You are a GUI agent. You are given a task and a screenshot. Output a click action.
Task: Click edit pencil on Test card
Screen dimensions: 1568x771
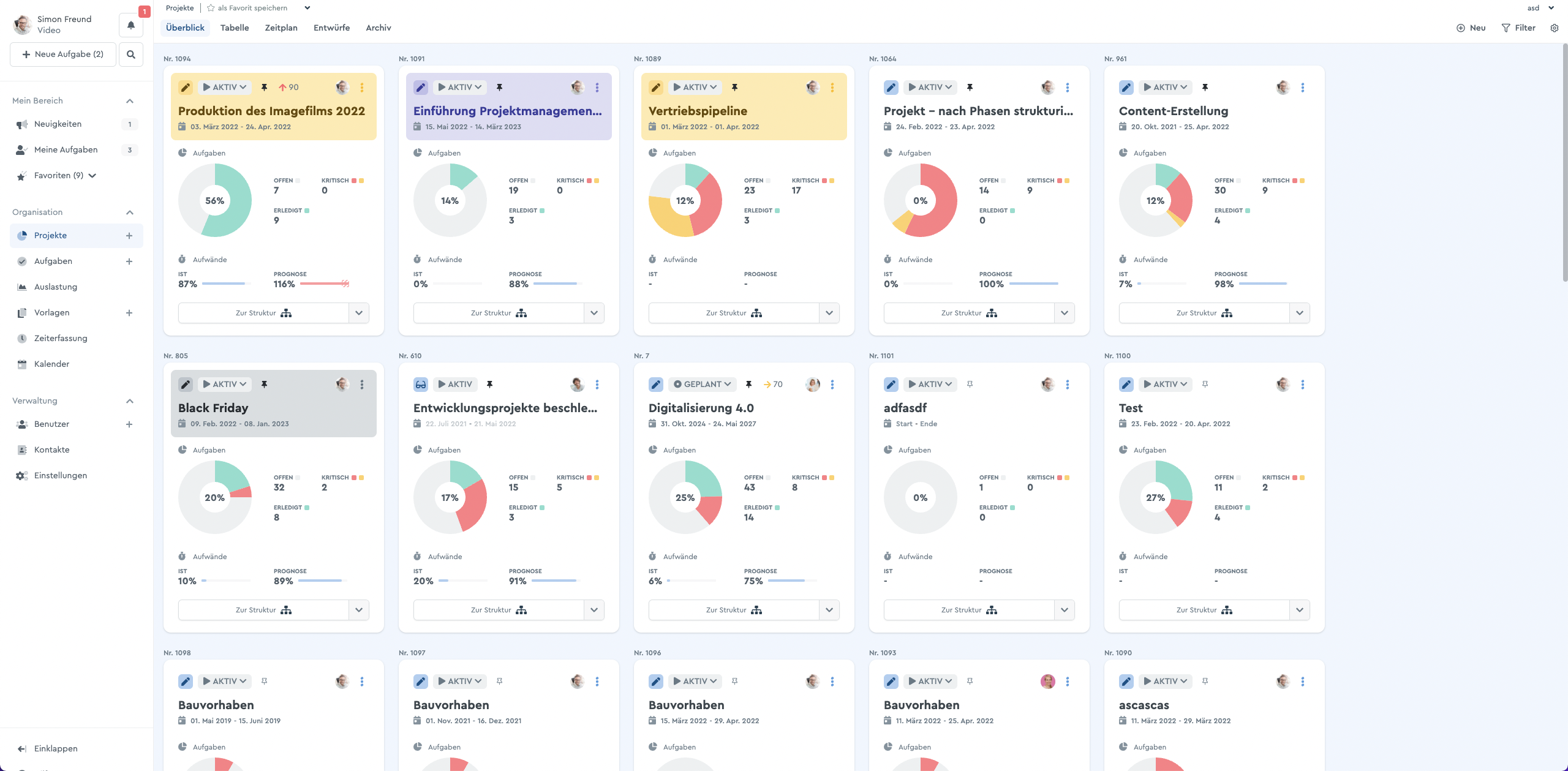[x=1126, y=385]
